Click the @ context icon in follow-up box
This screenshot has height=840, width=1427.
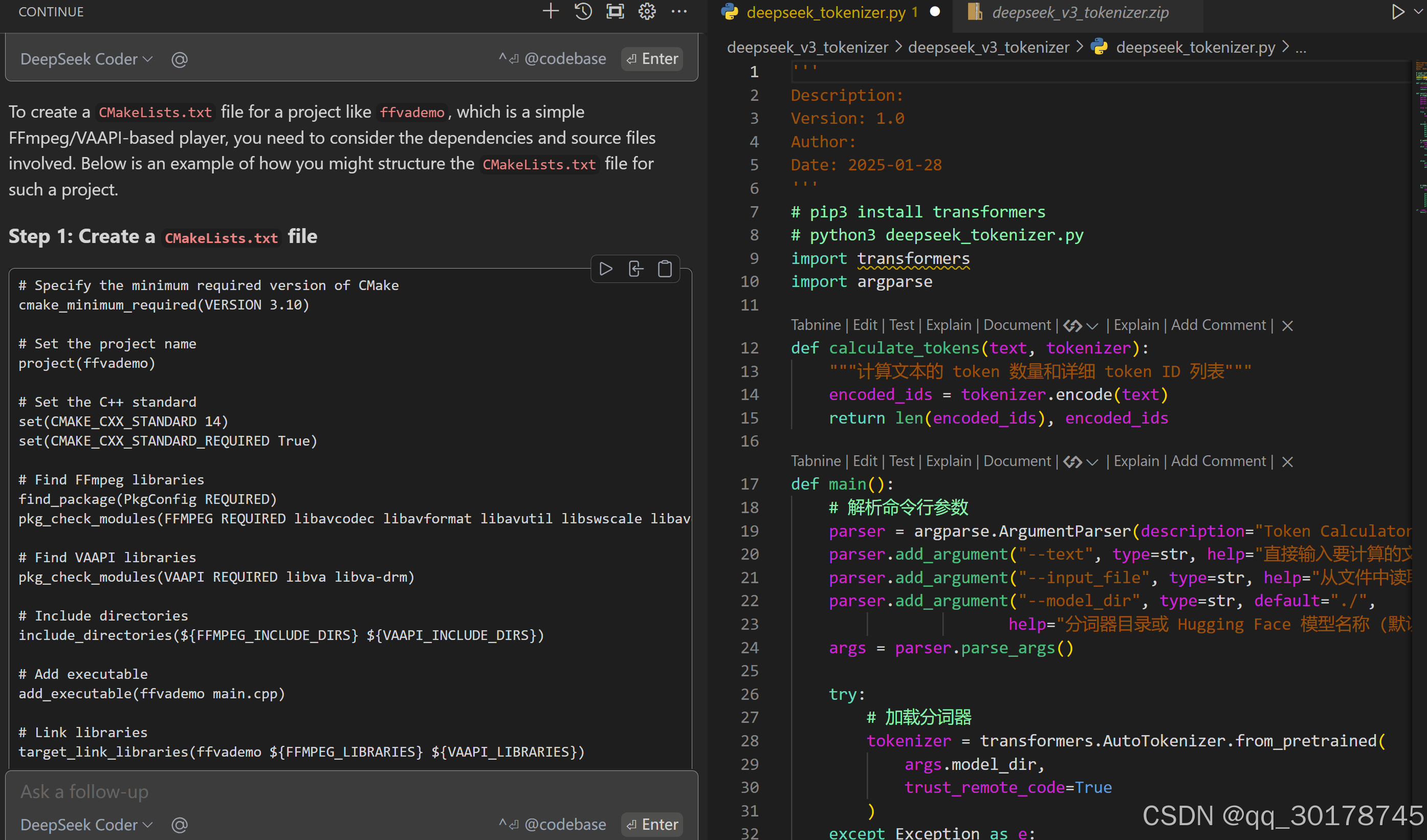click(180, 825)
